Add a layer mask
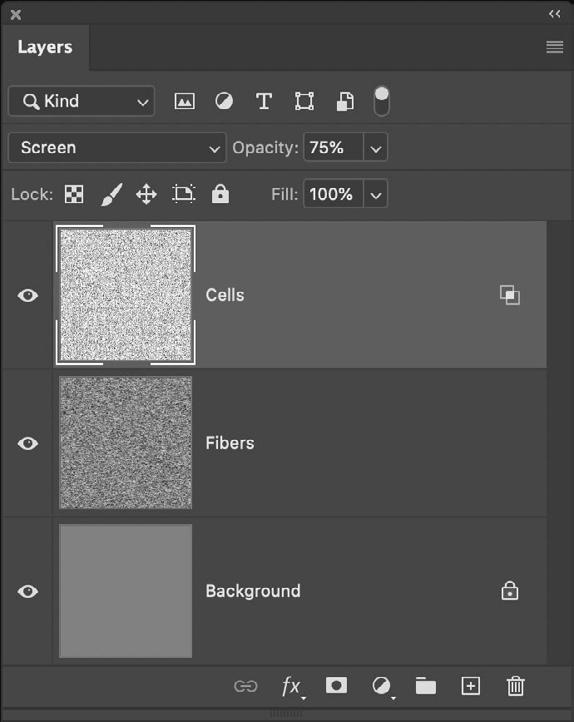574x722 pixels. click(x=336, y=685)
